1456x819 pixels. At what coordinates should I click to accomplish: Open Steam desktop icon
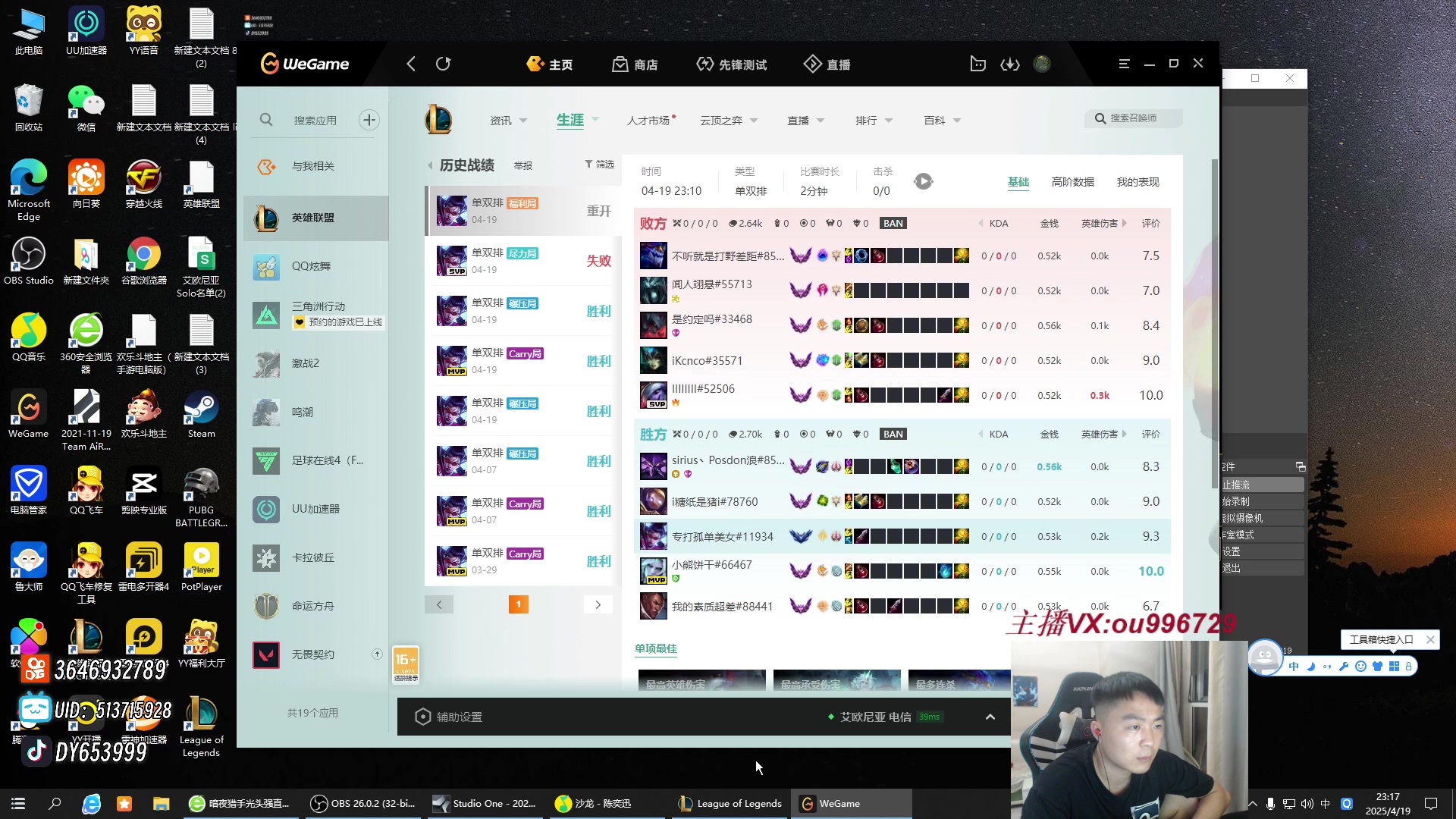click(201, 414)
